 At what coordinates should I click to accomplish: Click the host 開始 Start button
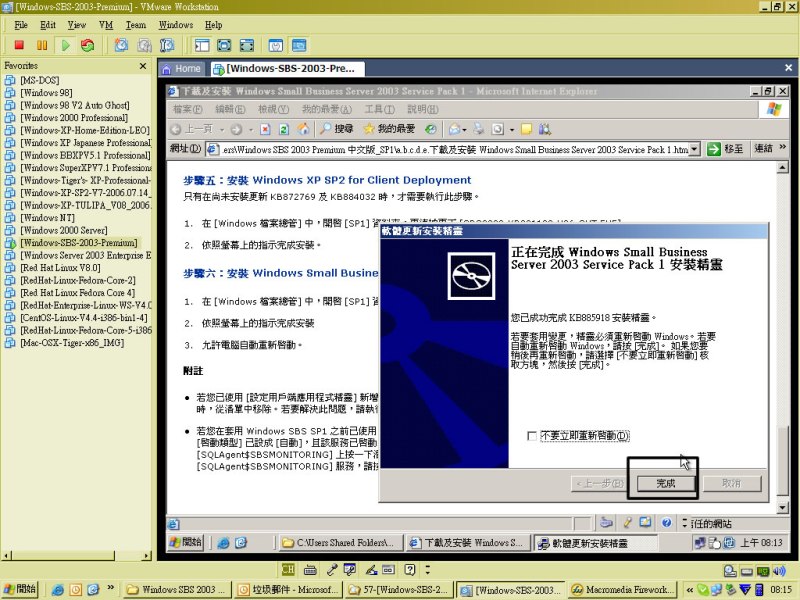click(19, 589)
